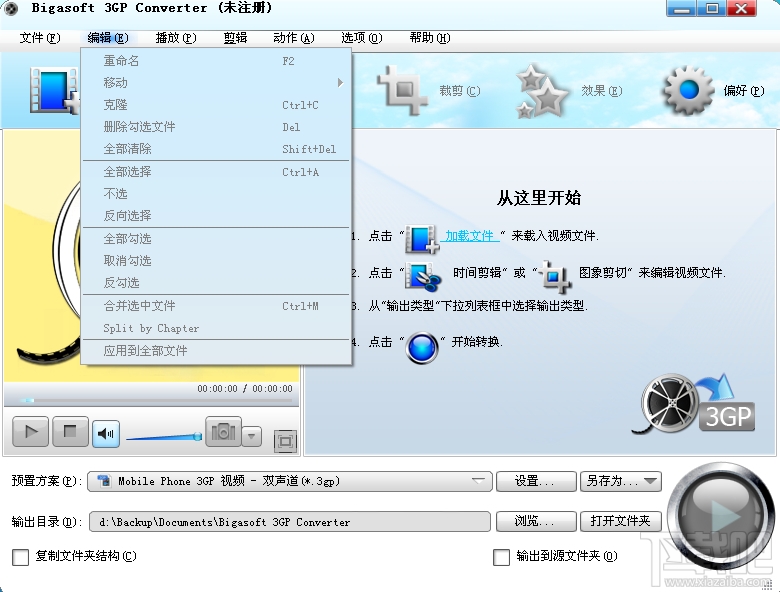The height and width of the screenshot is (592, 780).
Task: Choose 反向选择 menu entry
Action: point(216,215)
